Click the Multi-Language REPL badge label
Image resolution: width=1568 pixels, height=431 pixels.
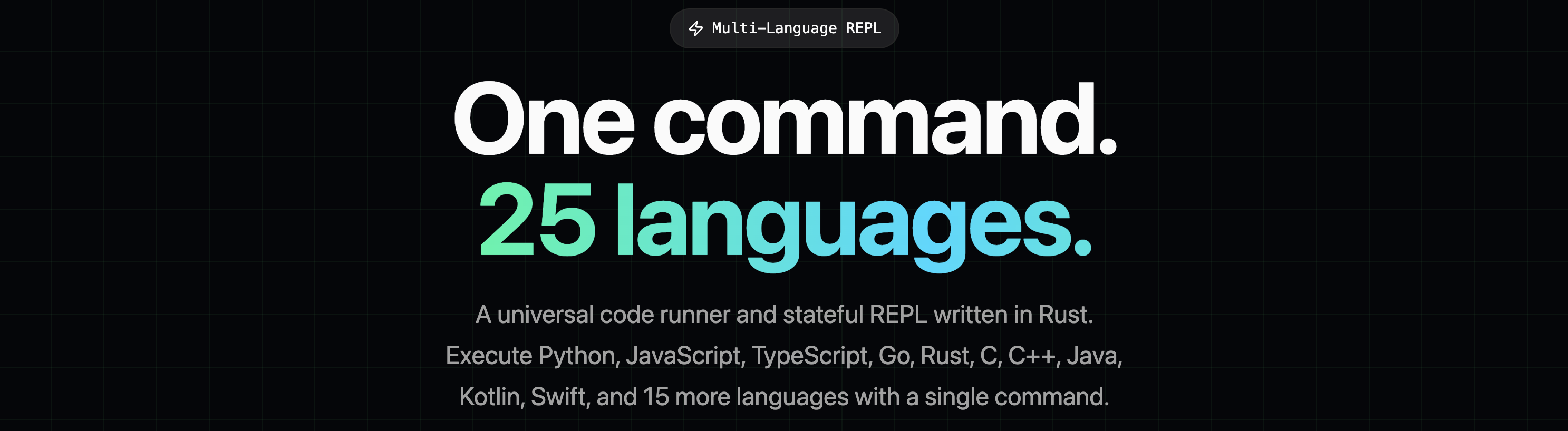(x=796, y=28)
